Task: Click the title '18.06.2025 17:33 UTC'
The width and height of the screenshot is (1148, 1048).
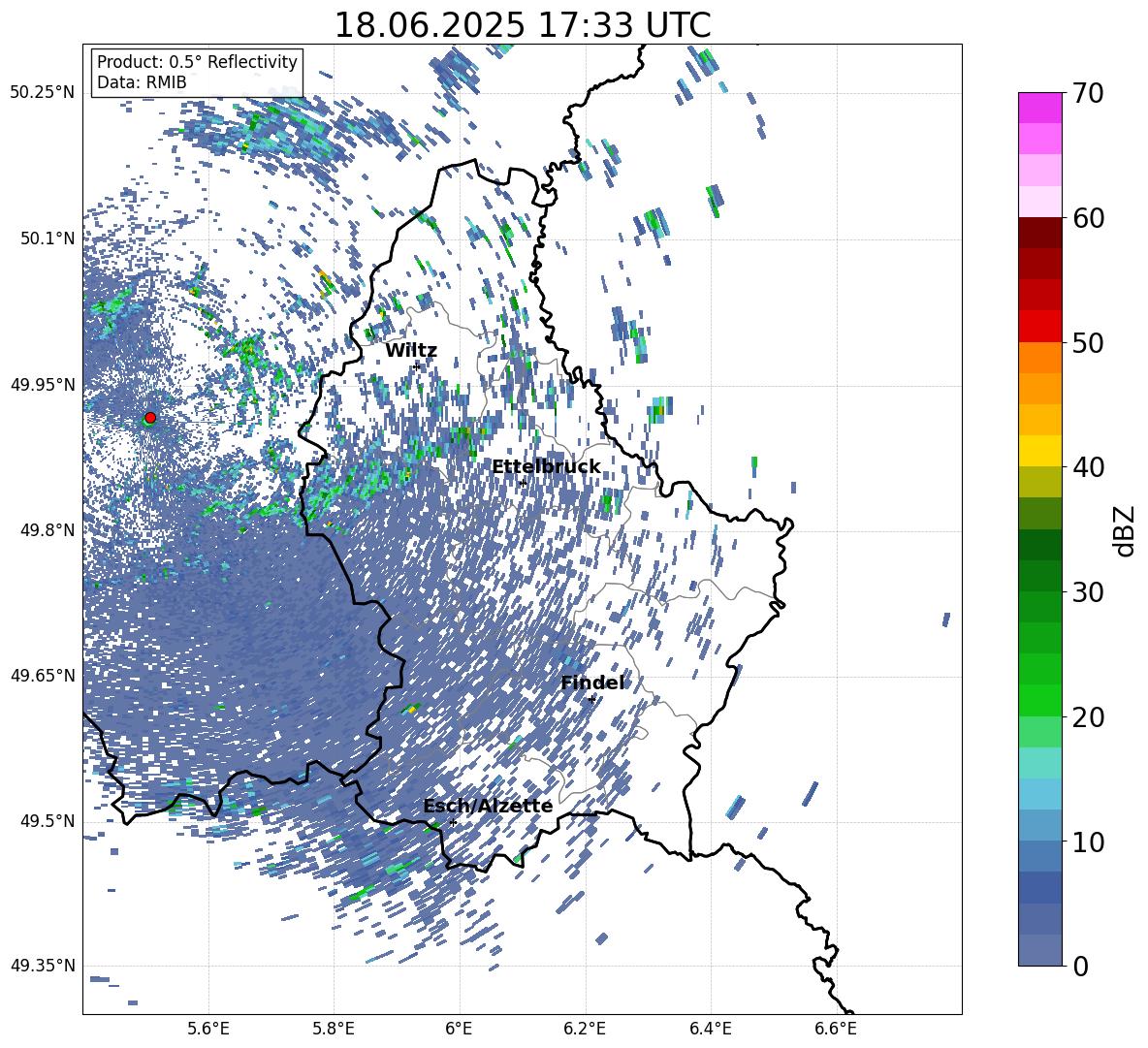Action: click(x=522, y=25)
